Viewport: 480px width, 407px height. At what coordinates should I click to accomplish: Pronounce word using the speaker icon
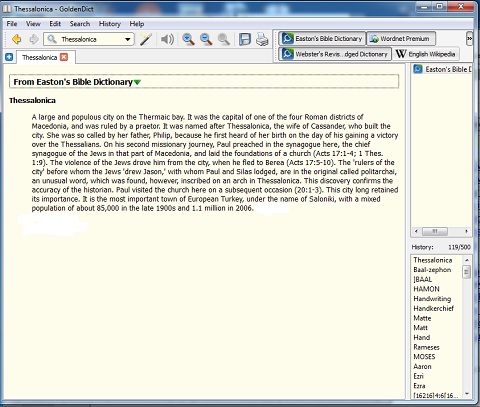(167, 39)
